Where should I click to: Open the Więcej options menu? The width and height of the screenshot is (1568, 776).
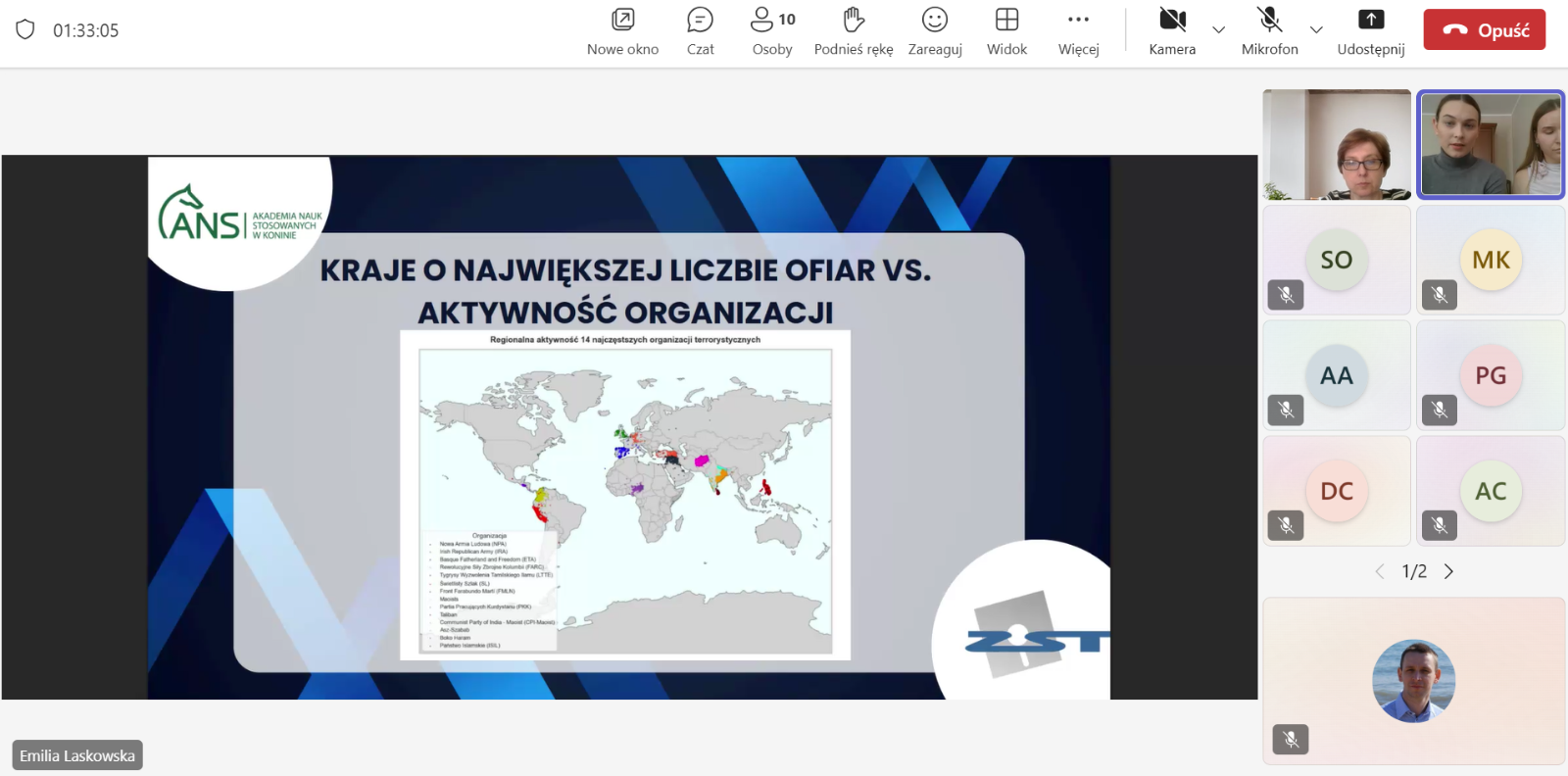[1078, 31]
